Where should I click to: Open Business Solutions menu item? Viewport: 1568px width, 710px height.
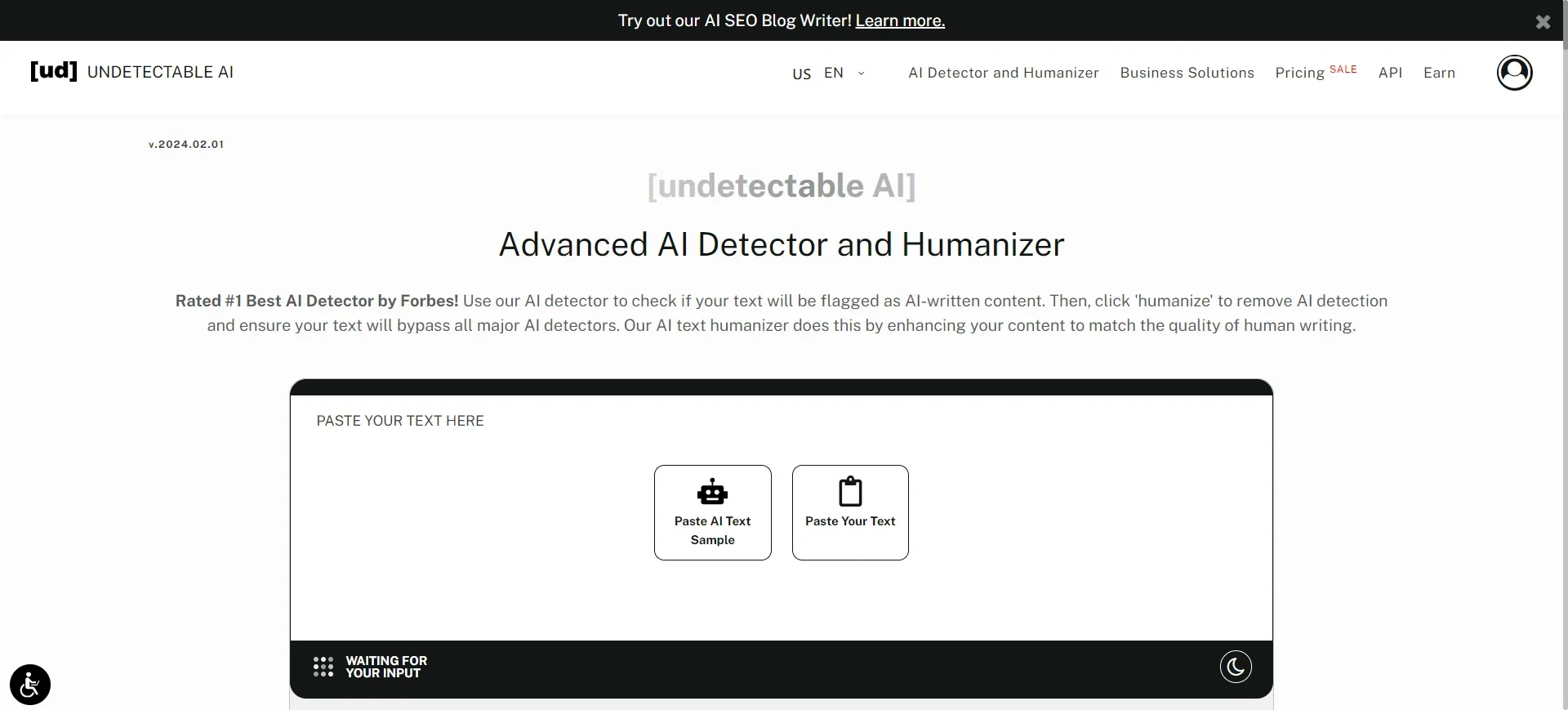click(1187, 73)
